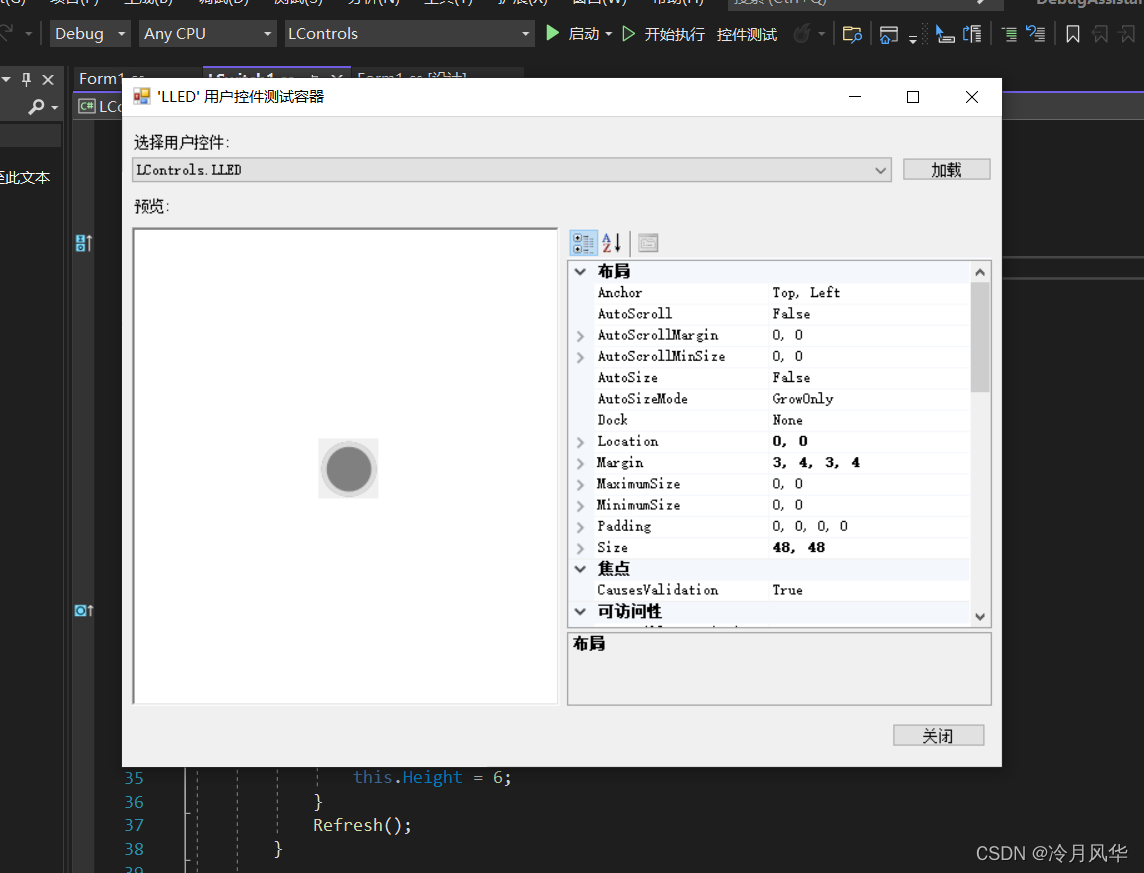Viewport: 1144px width, 873px height.
Task: Click the browser-window home icon in the toolbar
Action: click(888, 34)
